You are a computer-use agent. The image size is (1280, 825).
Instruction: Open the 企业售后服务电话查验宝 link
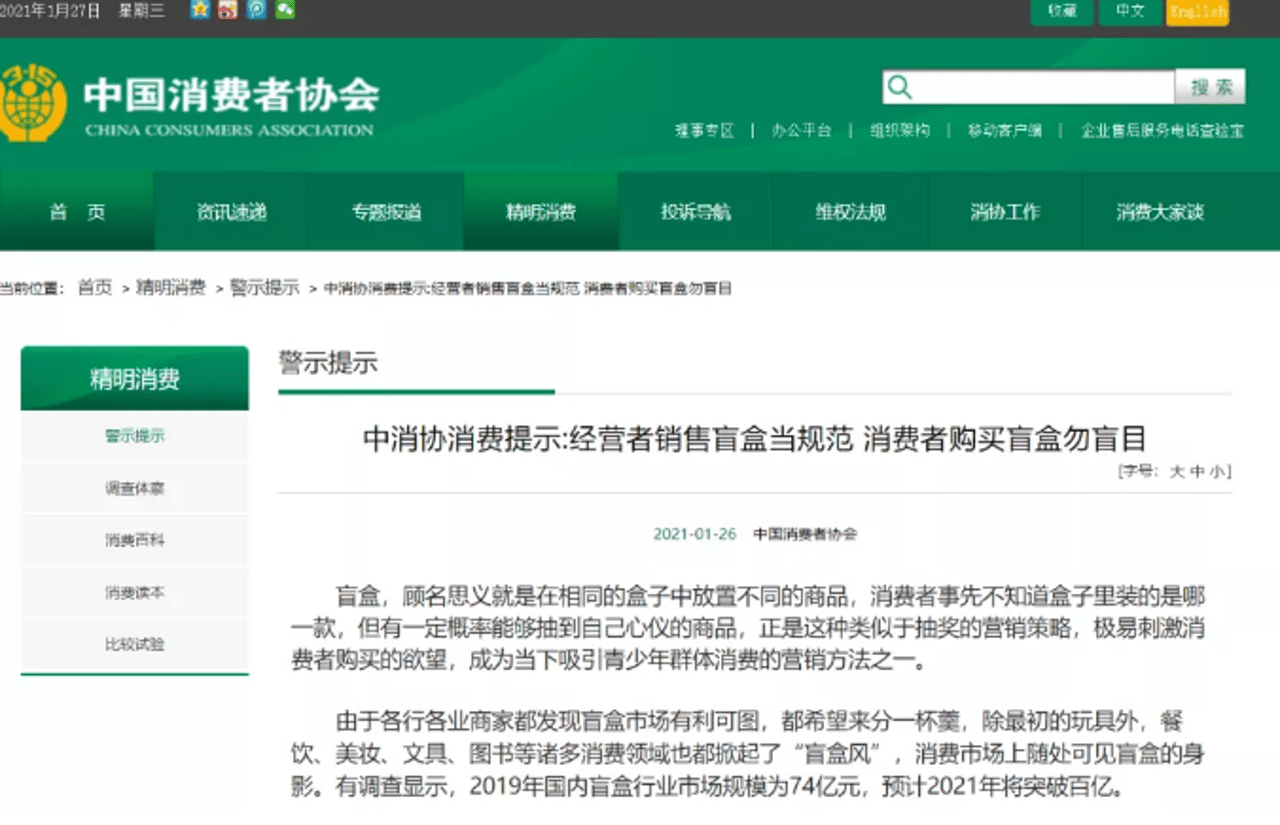[1162, 131]
